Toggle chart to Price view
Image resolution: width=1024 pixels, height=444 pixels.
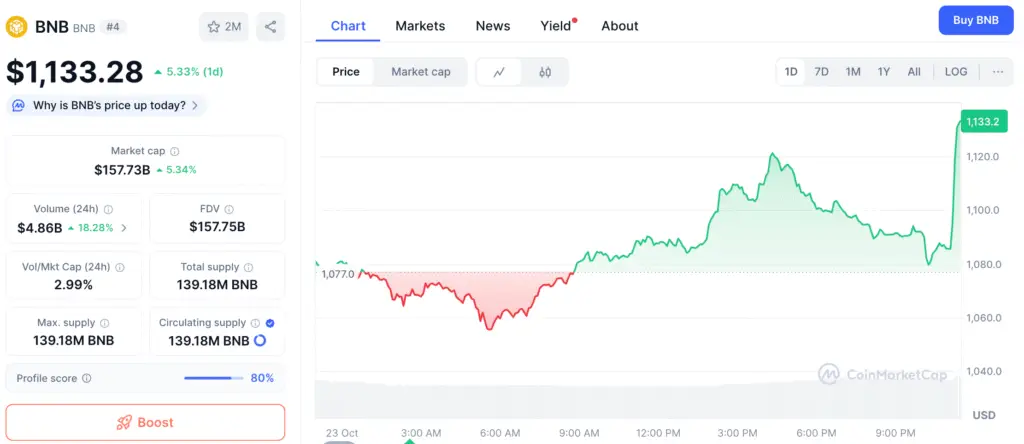(346, 72)
